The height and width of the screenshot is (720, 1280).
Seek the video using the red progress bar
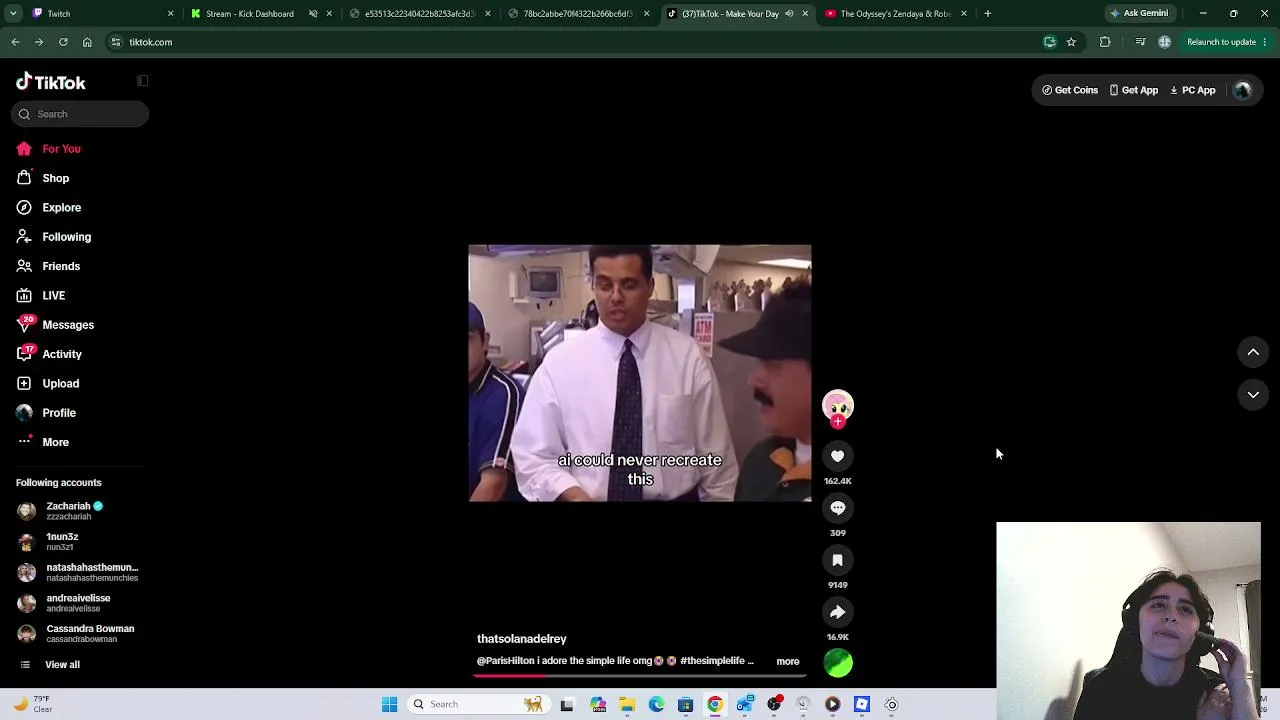click(x=640, y=676)
